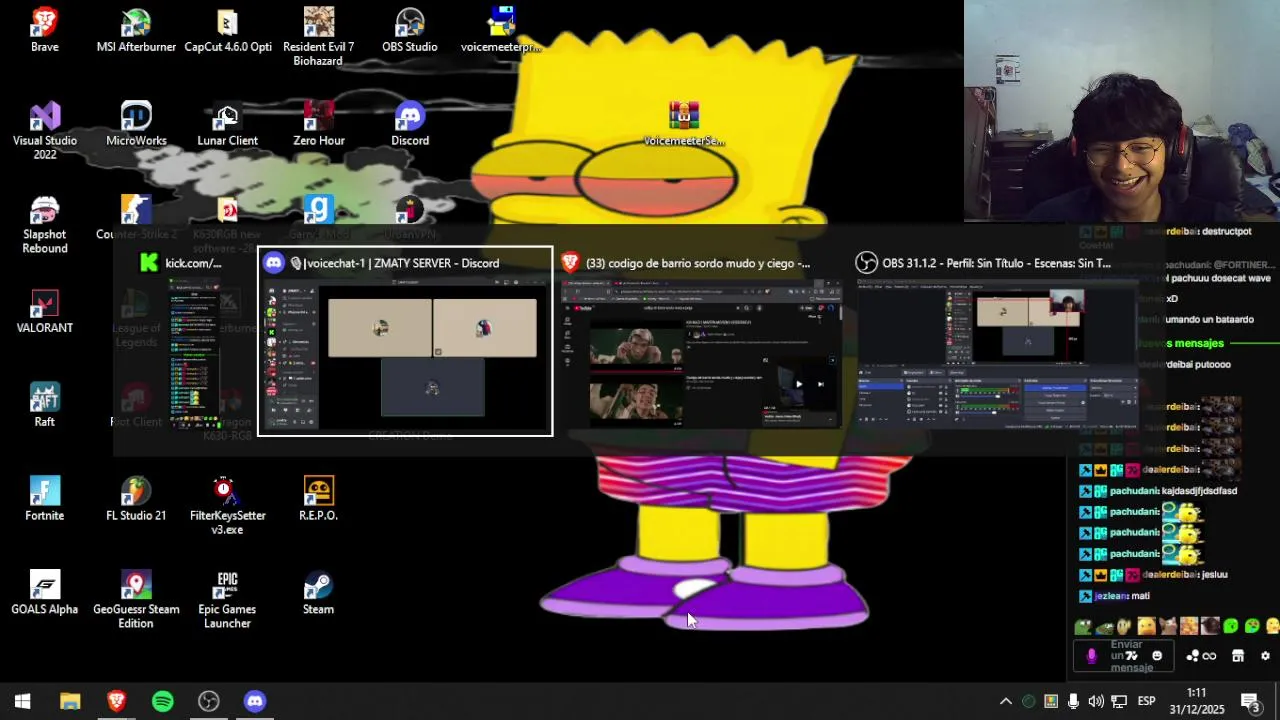This screenshot has height=720, width=1280.
Task: Open OBS Studio from the taskbar
Action: point(208,701)
